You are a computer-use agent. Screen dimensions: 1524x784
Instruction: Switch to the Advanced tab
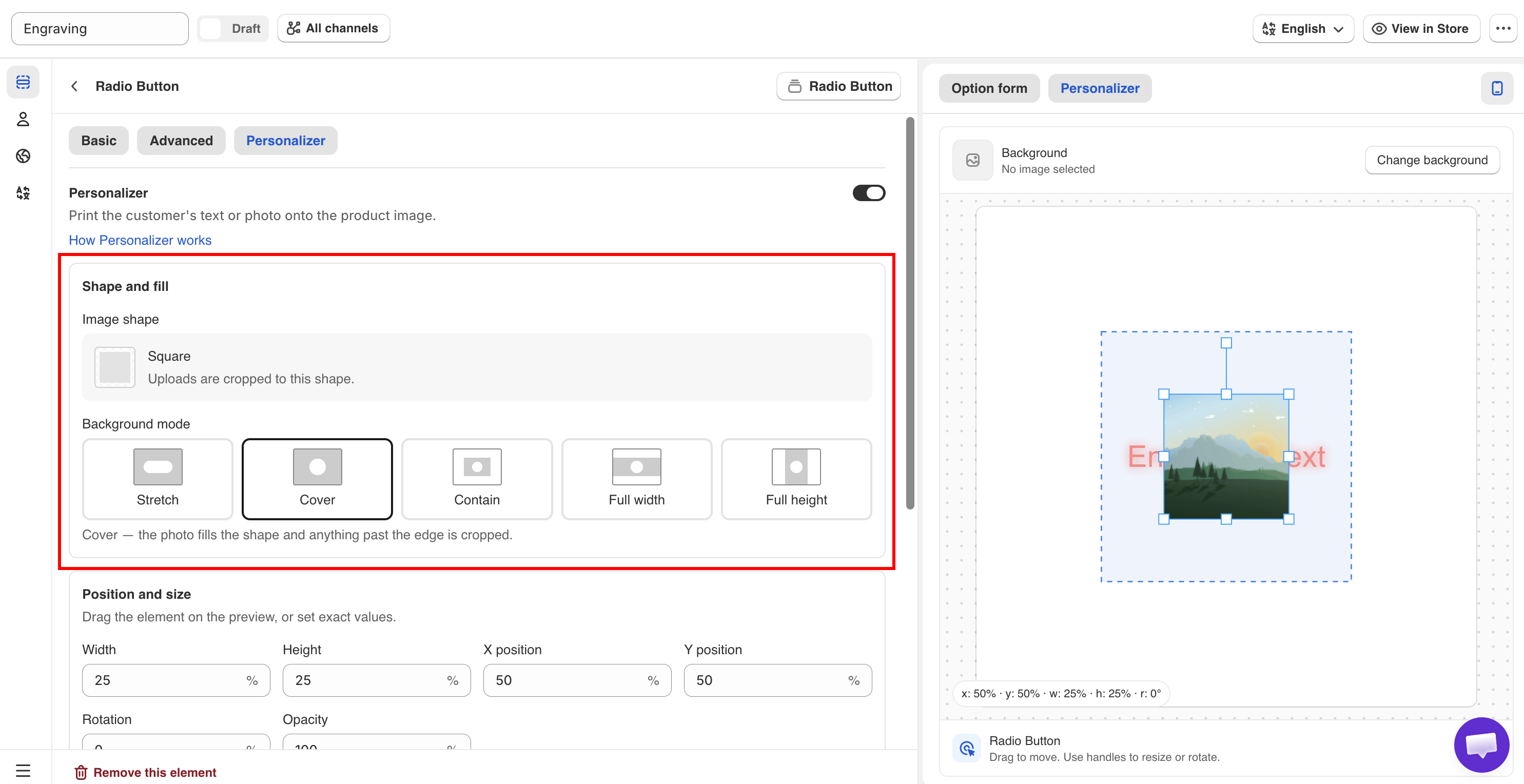tap(181, 141)
